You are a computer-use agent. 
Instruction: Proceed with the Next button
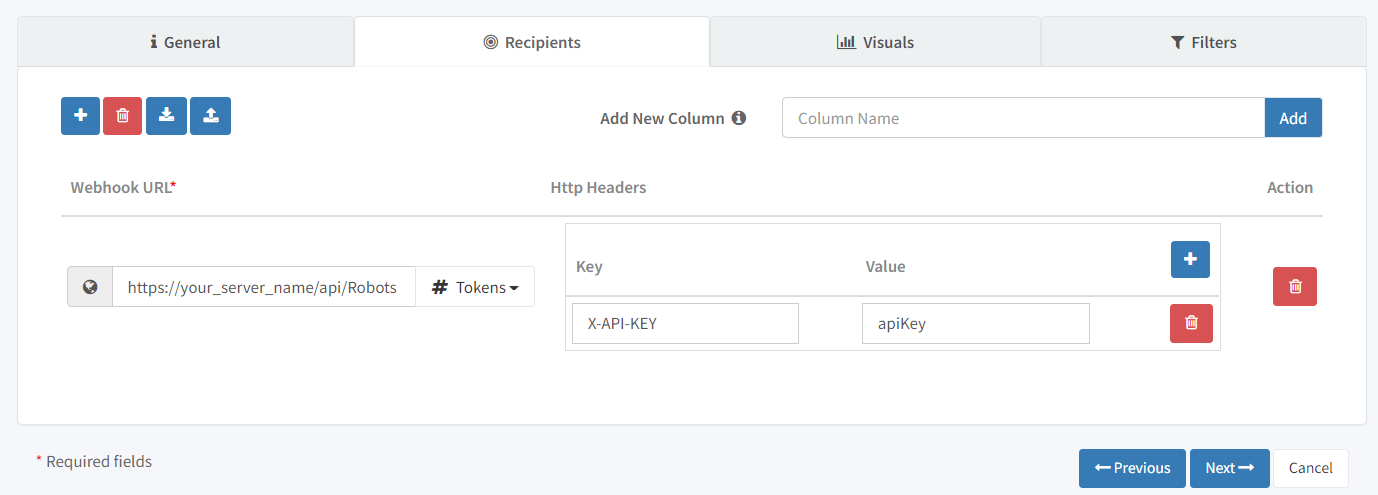1230,468
